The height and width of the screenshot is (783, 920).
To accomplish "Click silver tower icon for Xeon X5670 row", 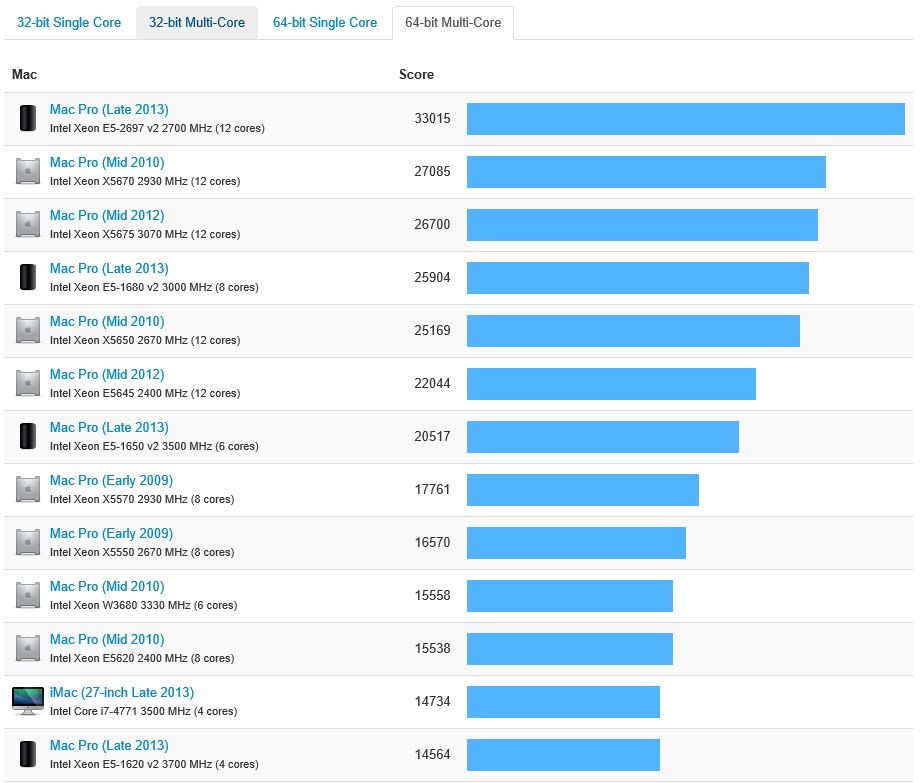I will coord(28,171).
